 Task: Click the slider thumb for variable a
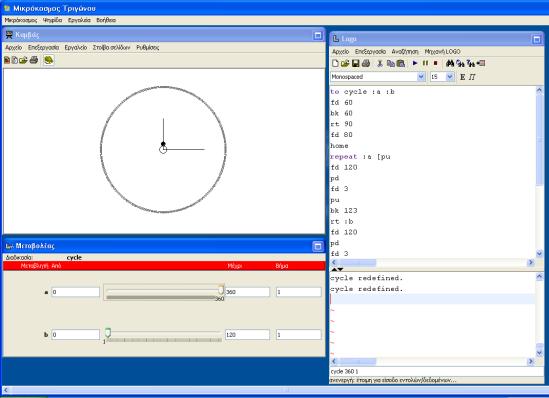pyautogui.click(x=221, y=289)
